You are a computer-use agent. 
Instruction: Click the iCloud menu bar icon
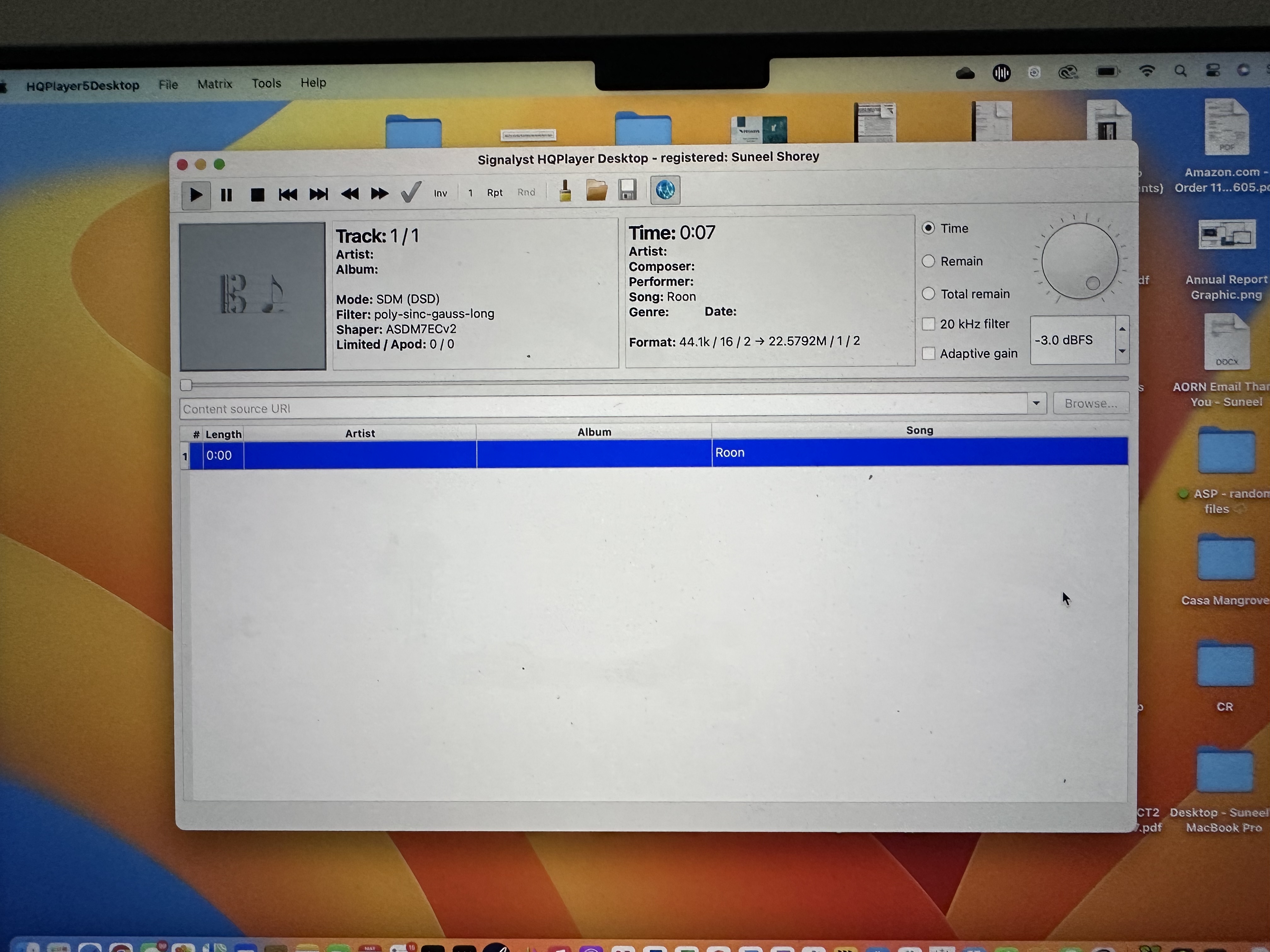pyautogui.click(x=965, y=73)
